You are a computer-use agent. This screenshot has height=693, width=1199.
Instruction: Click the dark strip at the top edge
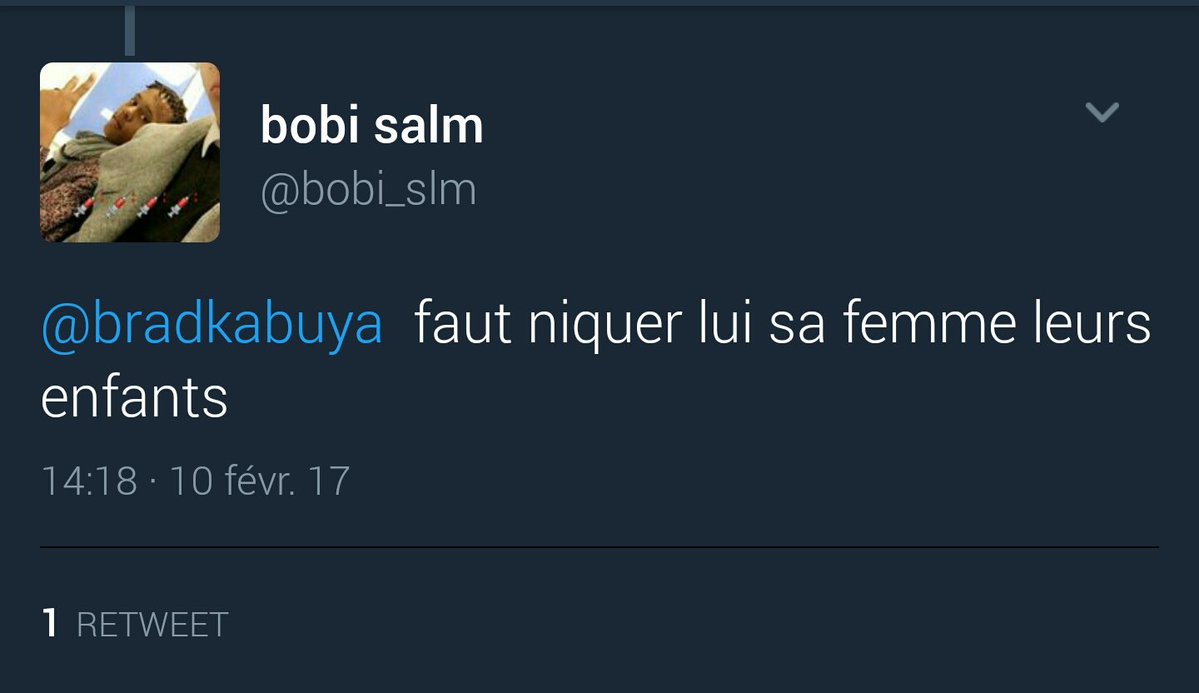[600, 3]
